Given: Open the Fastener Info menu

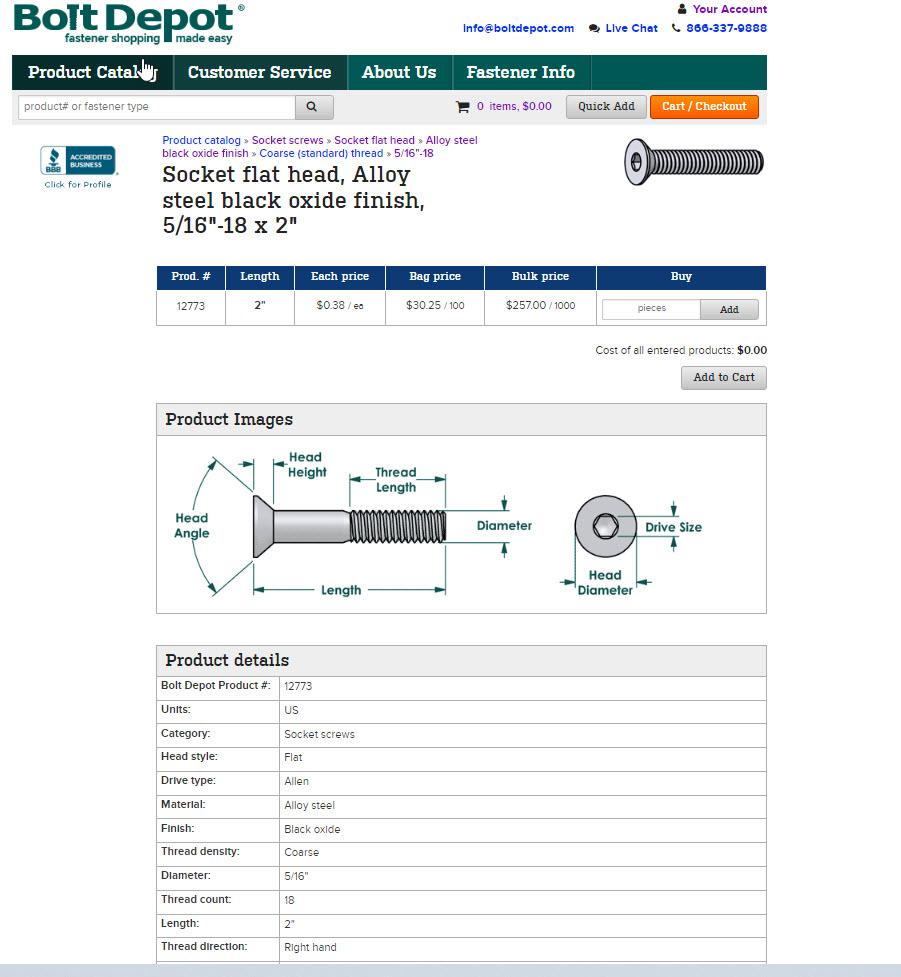Looking at the screenshot, I should (x=521, y=72).
